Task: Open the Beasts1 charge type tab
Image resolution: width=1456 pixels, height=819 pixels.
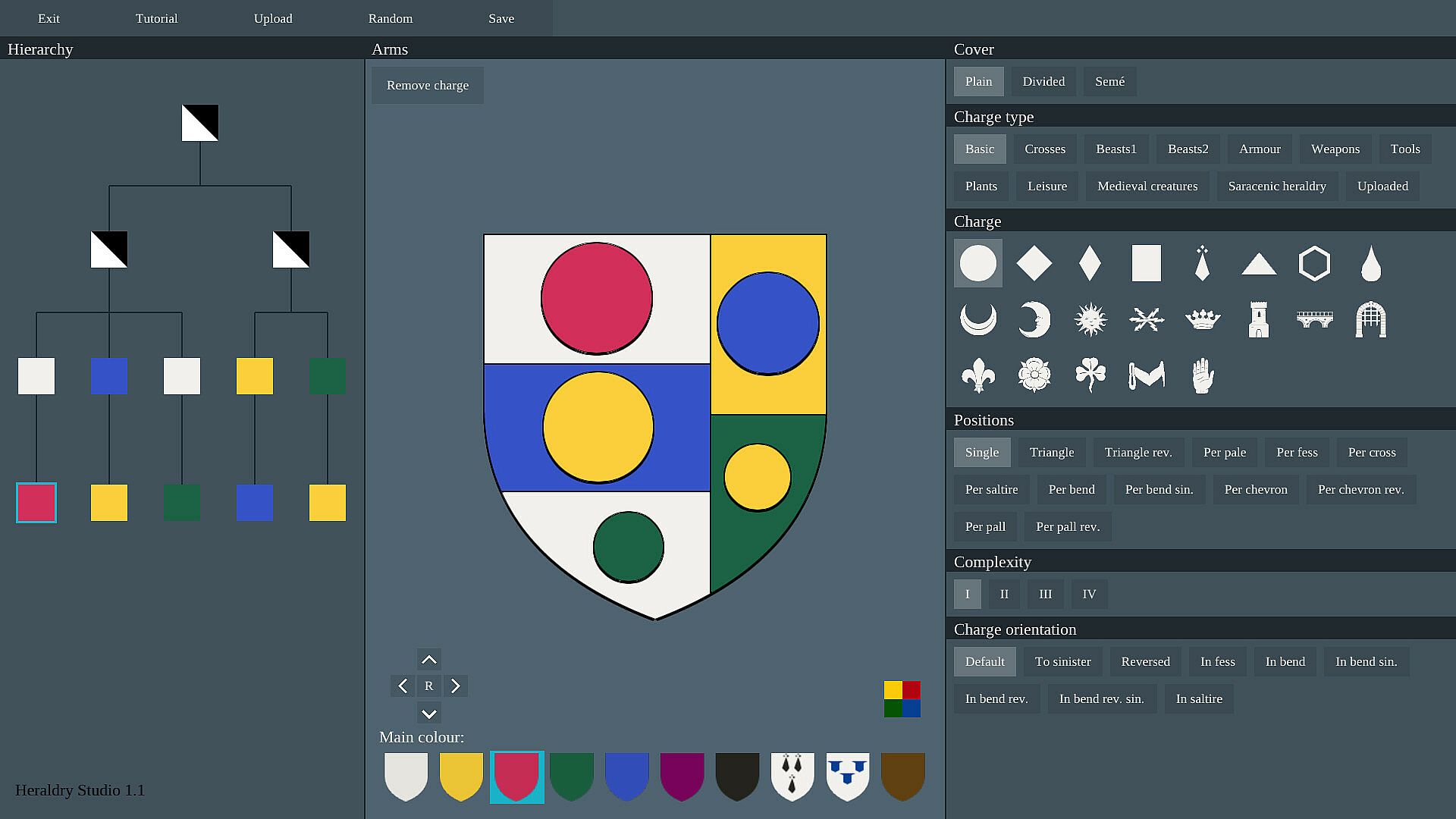Action: pos(1116,149)
